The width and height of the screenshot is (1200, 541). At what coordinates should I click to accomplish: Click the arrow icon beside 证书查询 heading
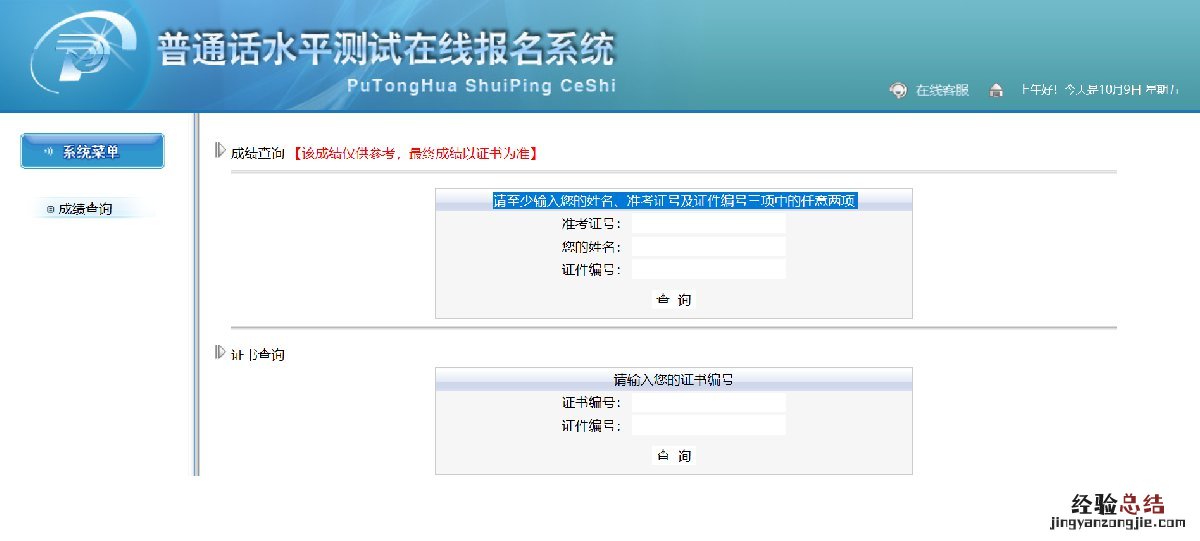point(221,352)
